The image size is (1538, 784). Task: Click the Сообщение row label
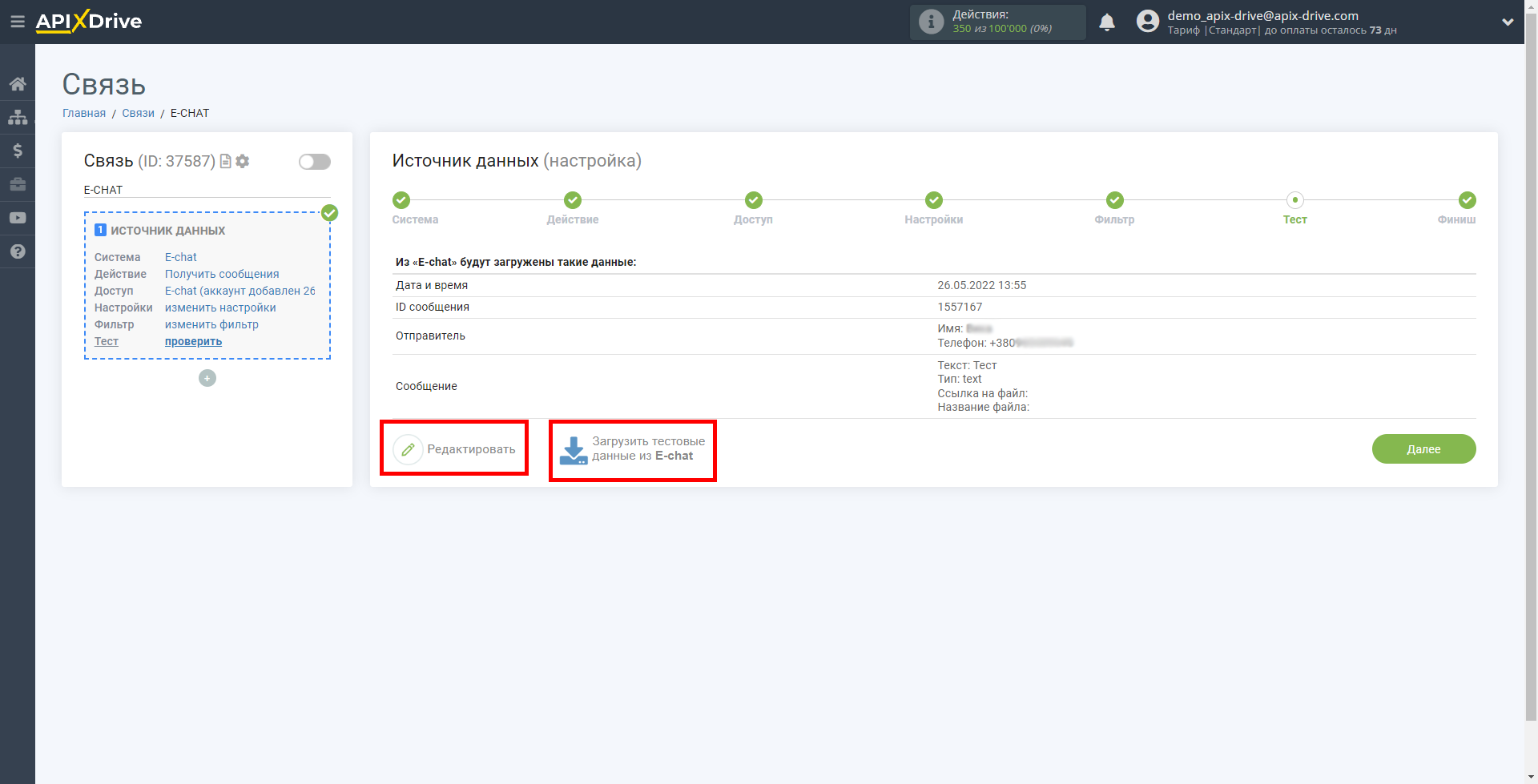(x=426, y=386)
